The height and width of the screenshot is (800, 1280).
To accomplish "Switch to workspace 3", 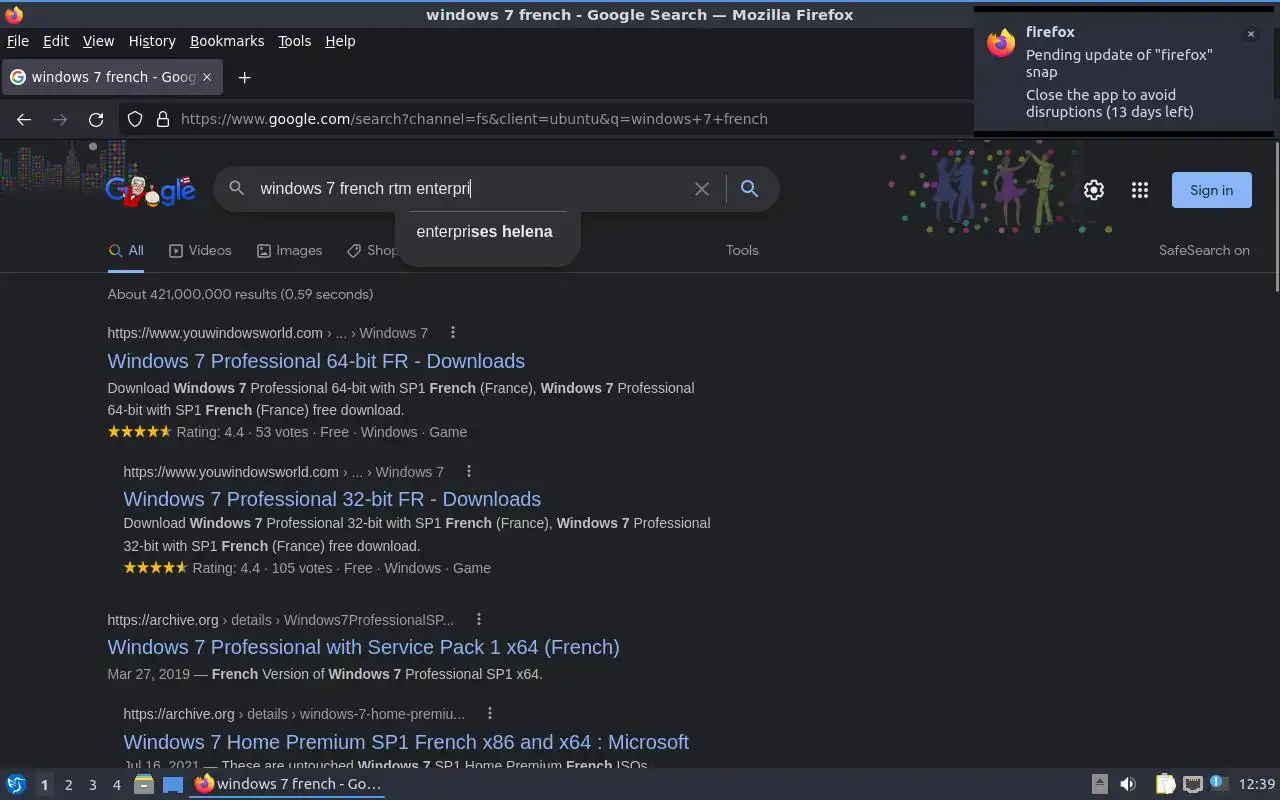I will pos(92,784).
